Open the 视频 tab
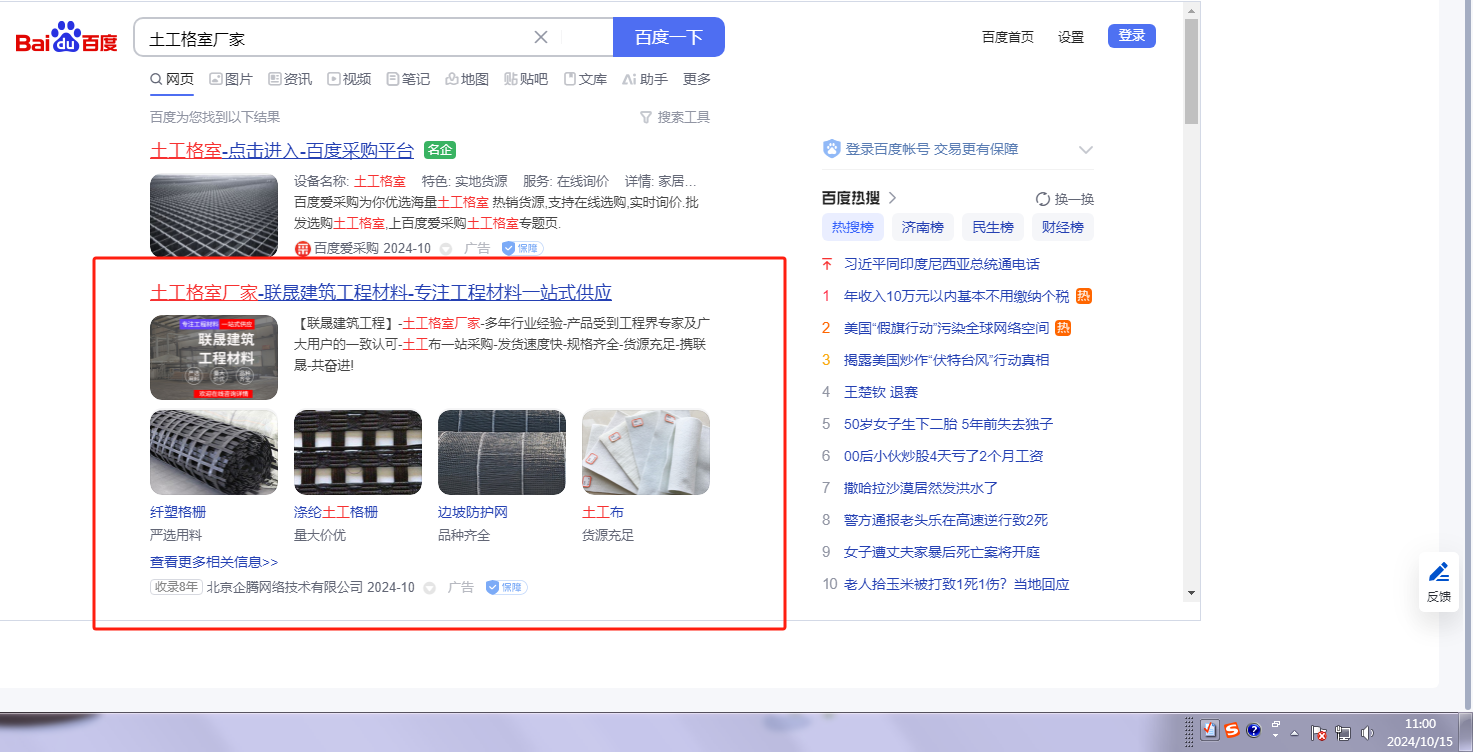The width and height of the screenshot is (1473, 752). 349,79
